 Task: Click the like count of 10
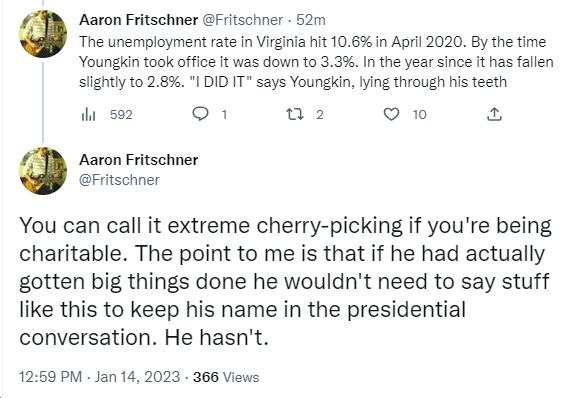click(x=419, y=115)
